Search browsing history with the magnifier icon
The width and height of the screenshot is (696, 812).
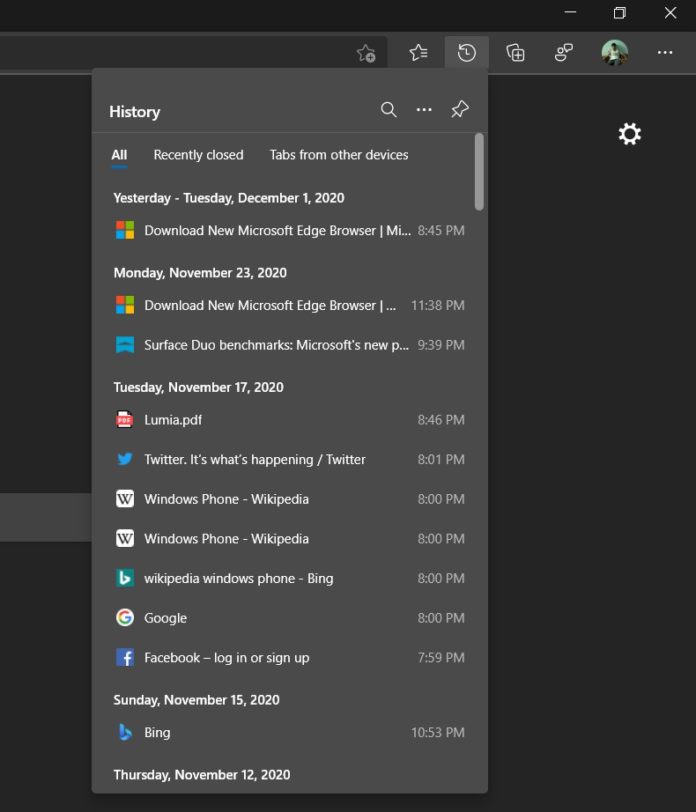point(389,110)
